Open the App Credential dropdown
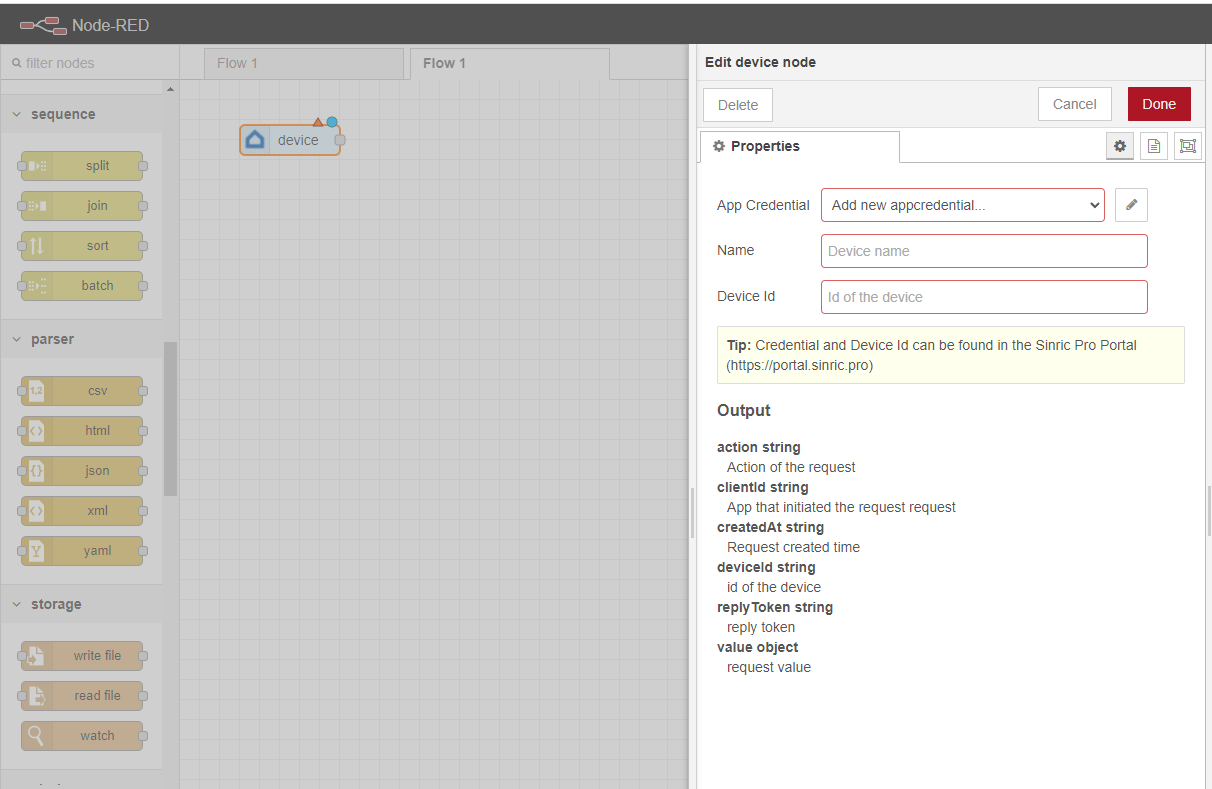Screen dimensions: 1212x789 tap(962, 205)
